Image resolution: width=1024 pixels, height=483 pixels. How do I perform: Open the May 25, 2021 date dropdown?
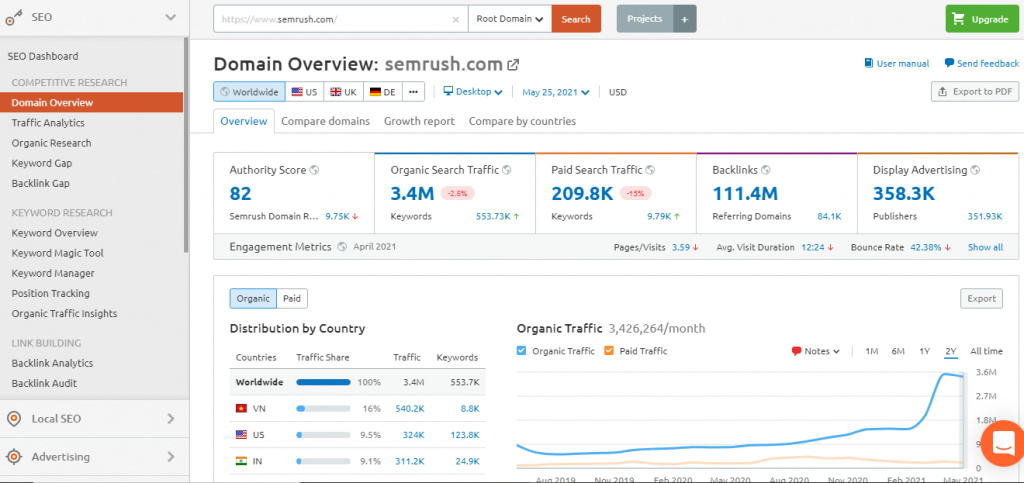pos(556,92)
